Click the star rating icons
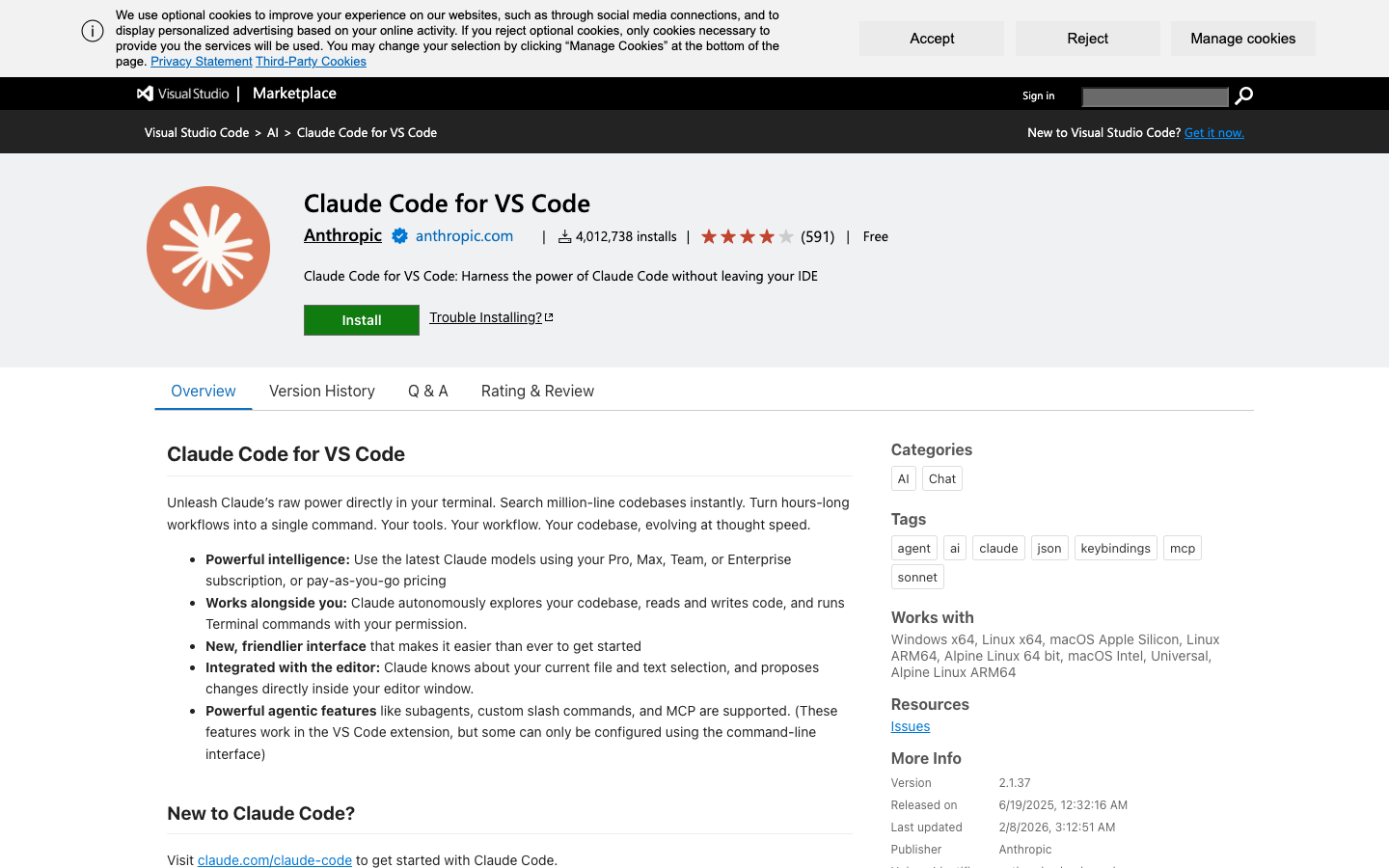This screenshot has height=868, width=1389. point(747,235)
